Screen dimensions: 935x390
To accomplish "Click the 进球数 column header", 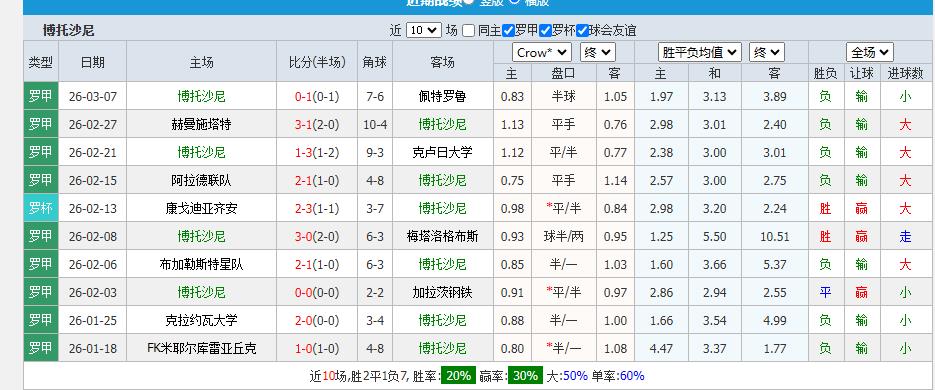I will (x=905, y=73).
